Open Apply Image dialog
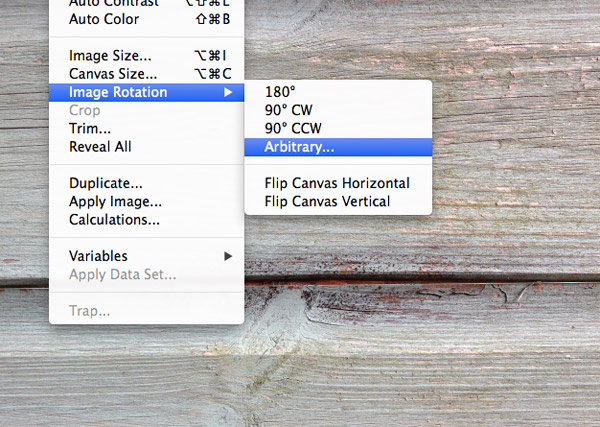This screenshot has height=427, width=600. [x=115, y=201]
